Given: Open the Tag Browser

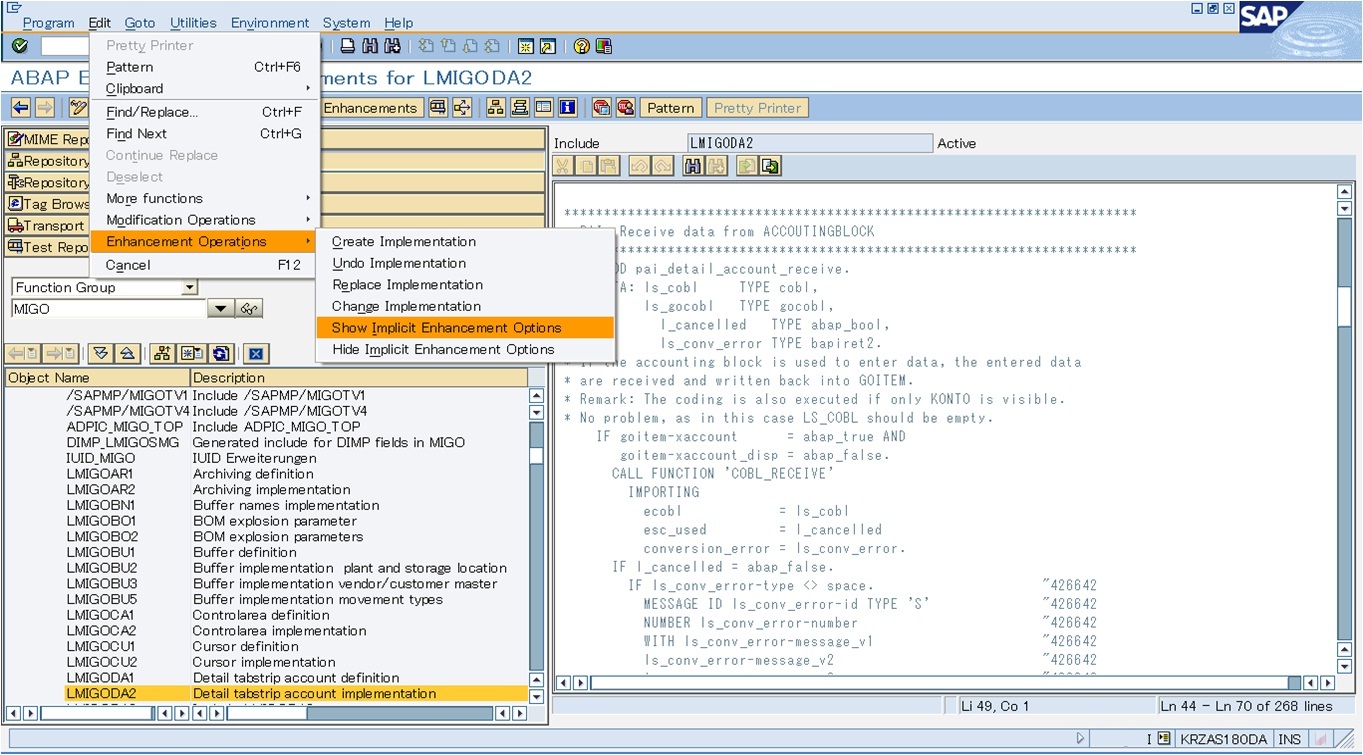Looking at the screenshot, I should [x=45, y=203].
